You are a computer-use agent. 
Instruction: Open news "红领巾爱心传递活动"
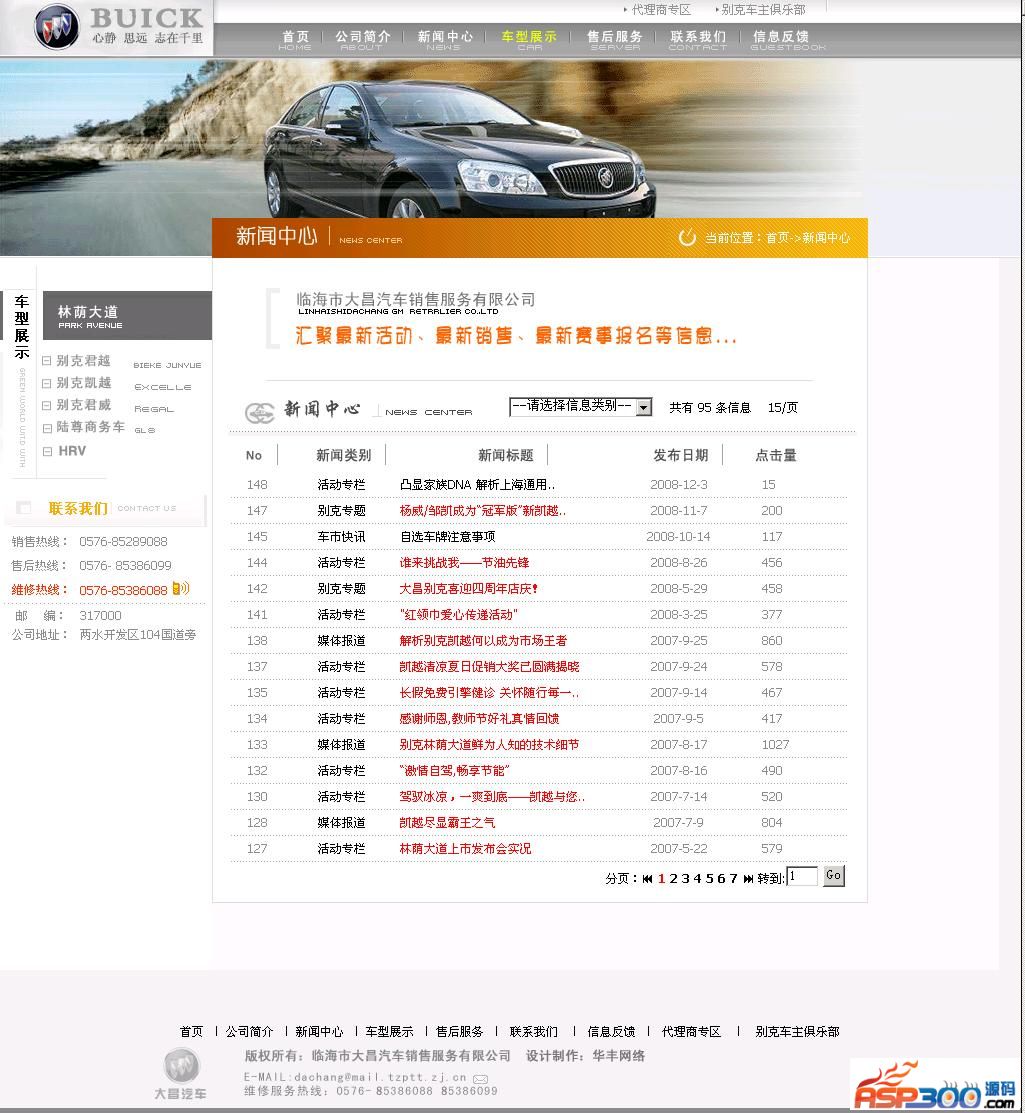[x=459, y=615]
